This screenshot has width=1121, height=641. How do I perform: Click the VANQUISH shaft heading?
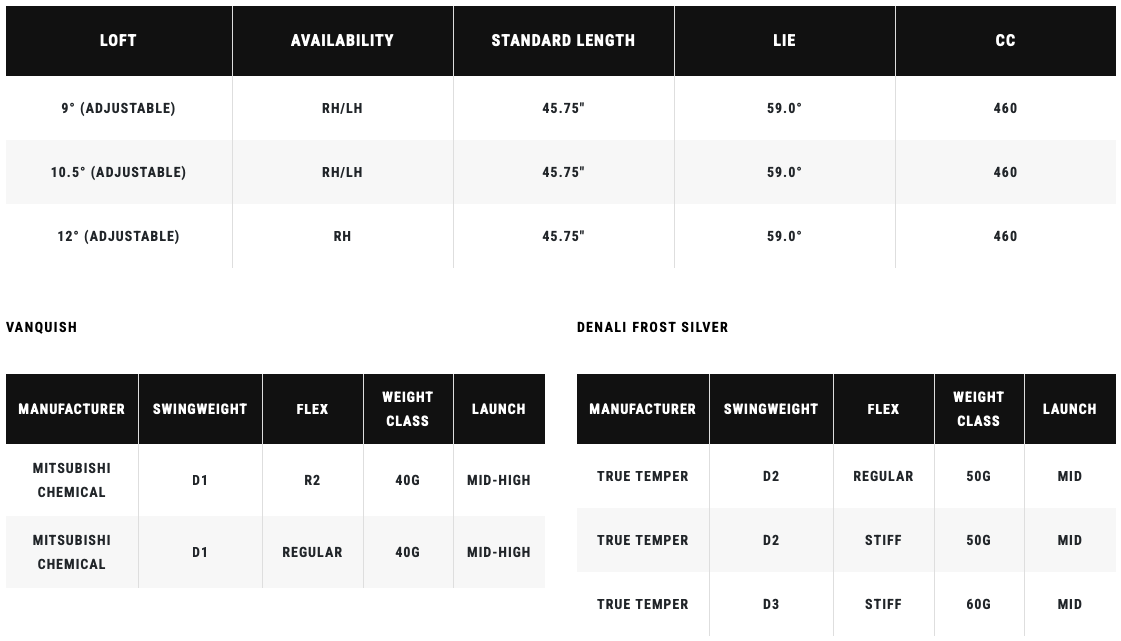41,327
